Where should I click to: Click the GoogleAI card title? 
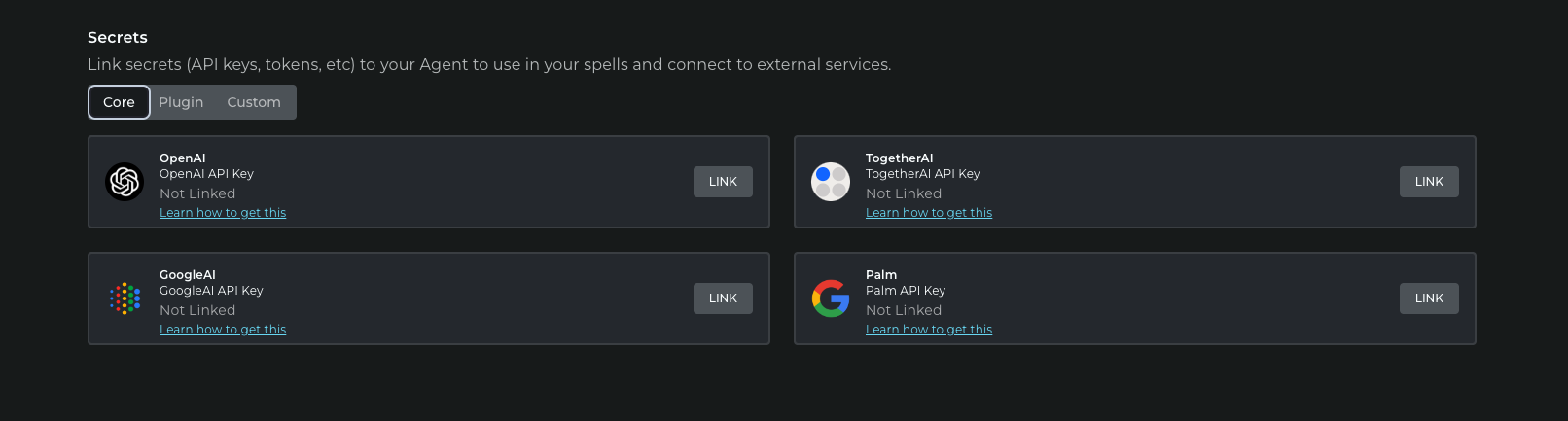coord(188,275)
